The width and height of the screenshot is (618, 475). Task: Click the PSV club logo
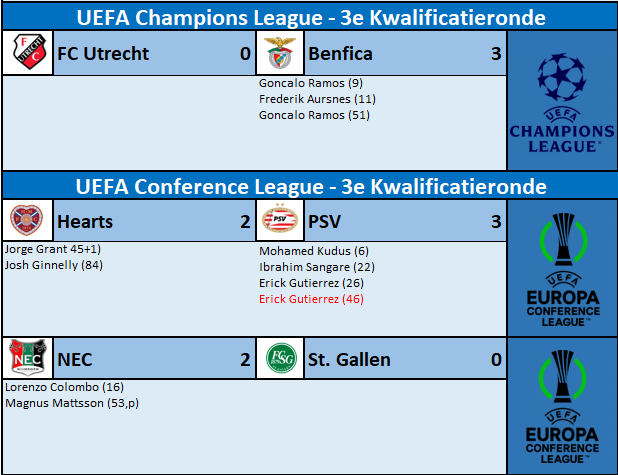pyautogui.click(x=277, y=221)
